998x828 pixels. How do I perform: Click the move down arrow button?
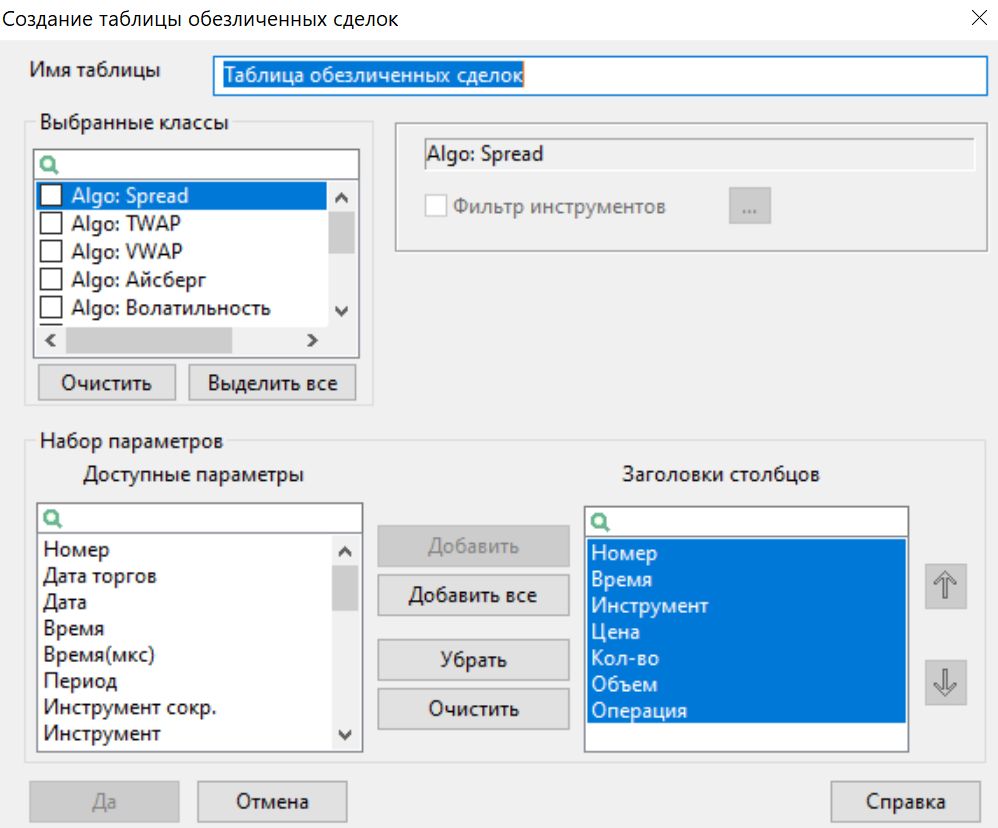point(945,683)
